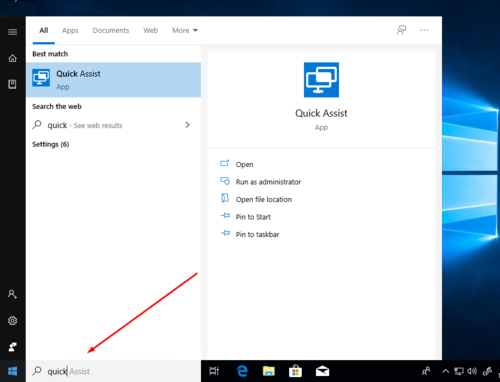
Task: Click the volume speaker icon
Action: [472, 371]
